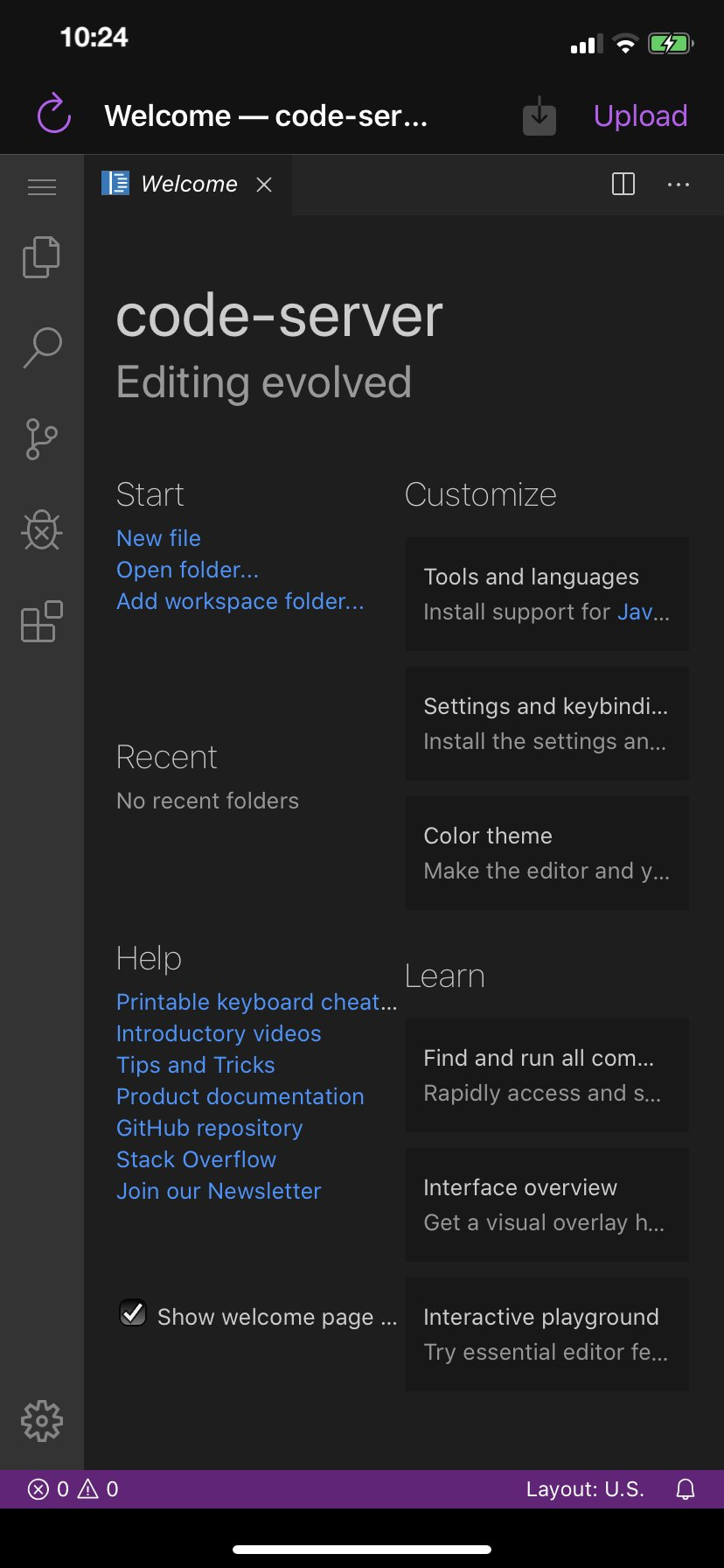Open notifications bell in status bar
724x1568 pixels.
(x=686, y=1489)
